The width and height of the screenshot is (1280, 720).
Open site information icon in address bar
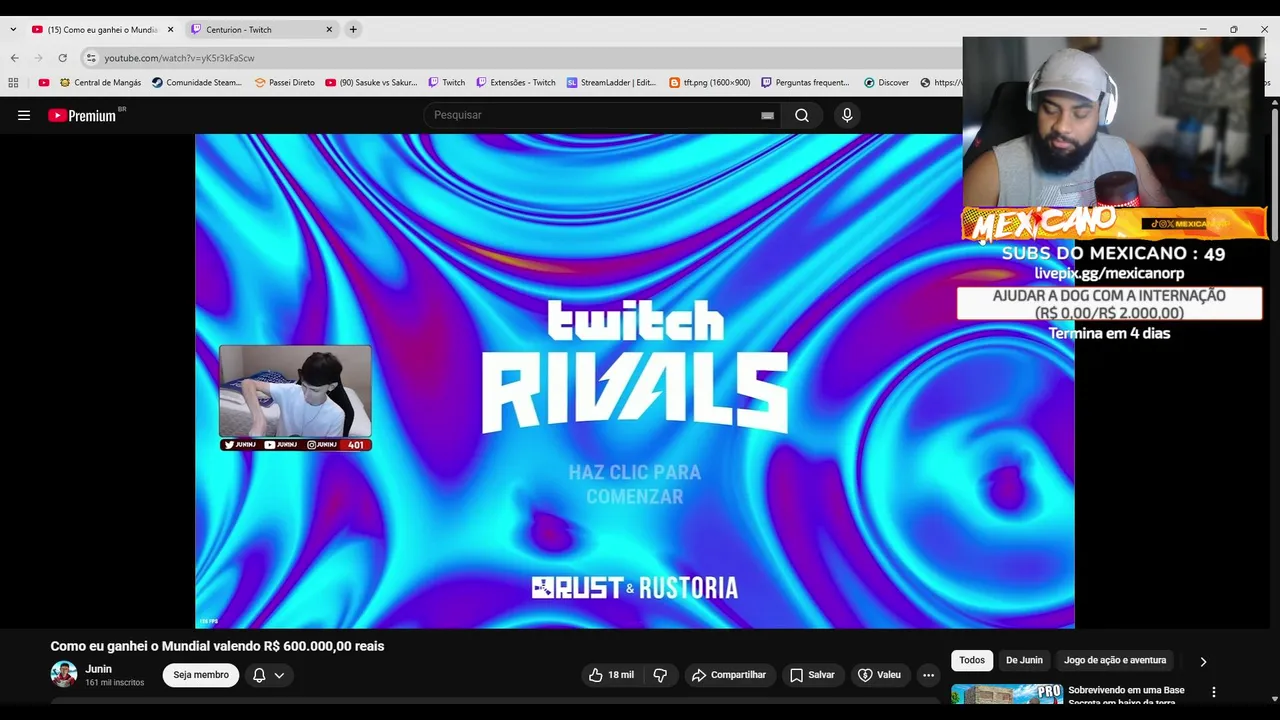pyautogui.click(x=91, y=58)
